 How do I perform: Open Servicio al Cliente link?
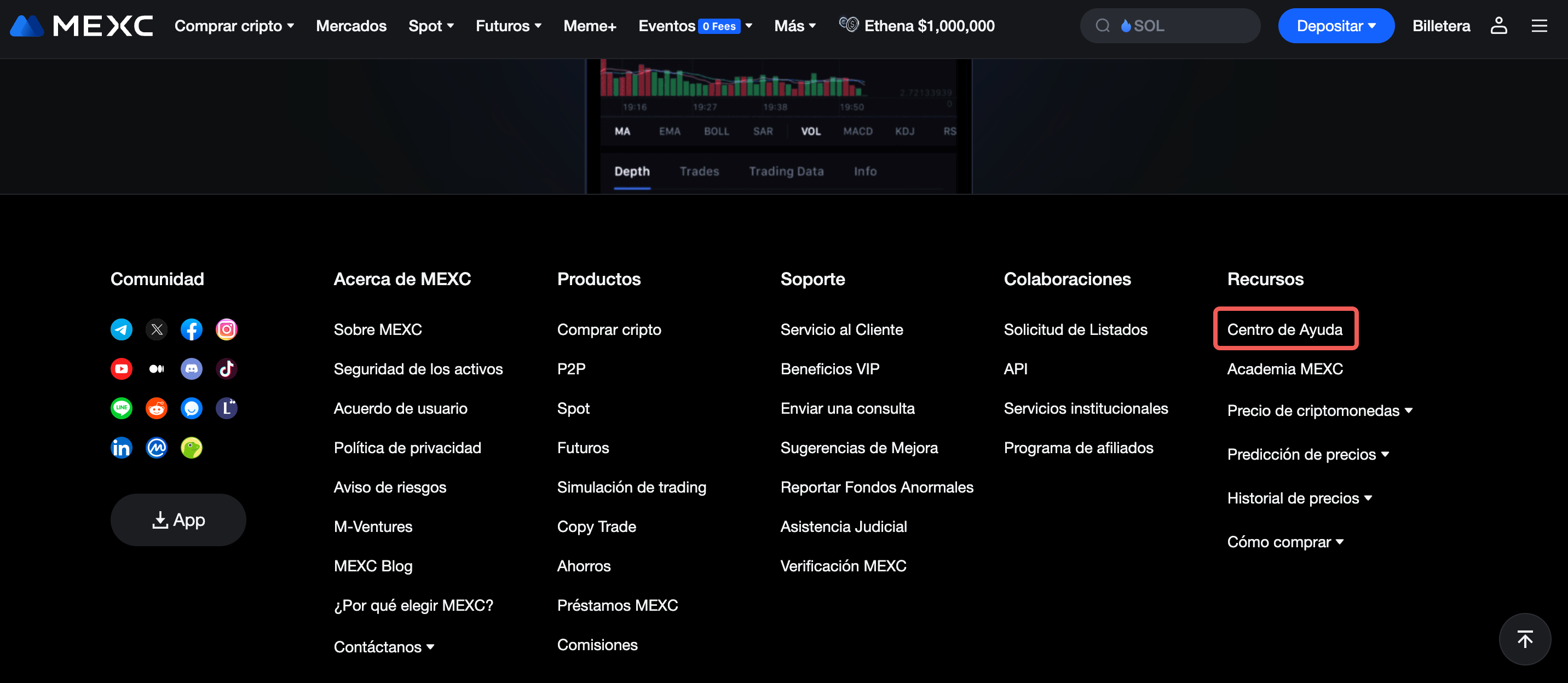point(841,329)
